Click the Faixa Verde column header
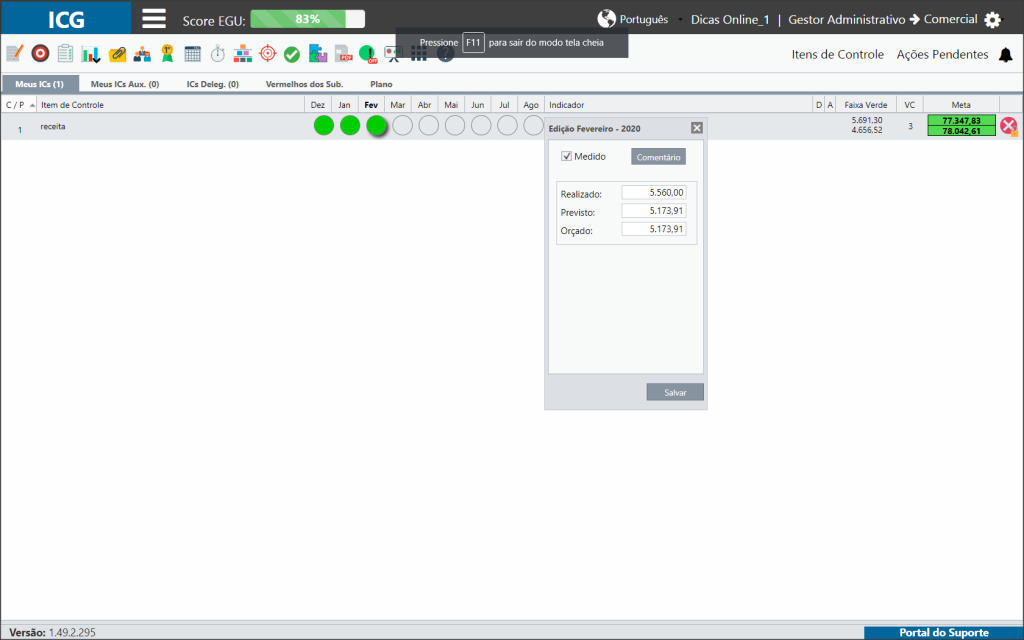This screenshot has width=1024, height=640. 866,104
